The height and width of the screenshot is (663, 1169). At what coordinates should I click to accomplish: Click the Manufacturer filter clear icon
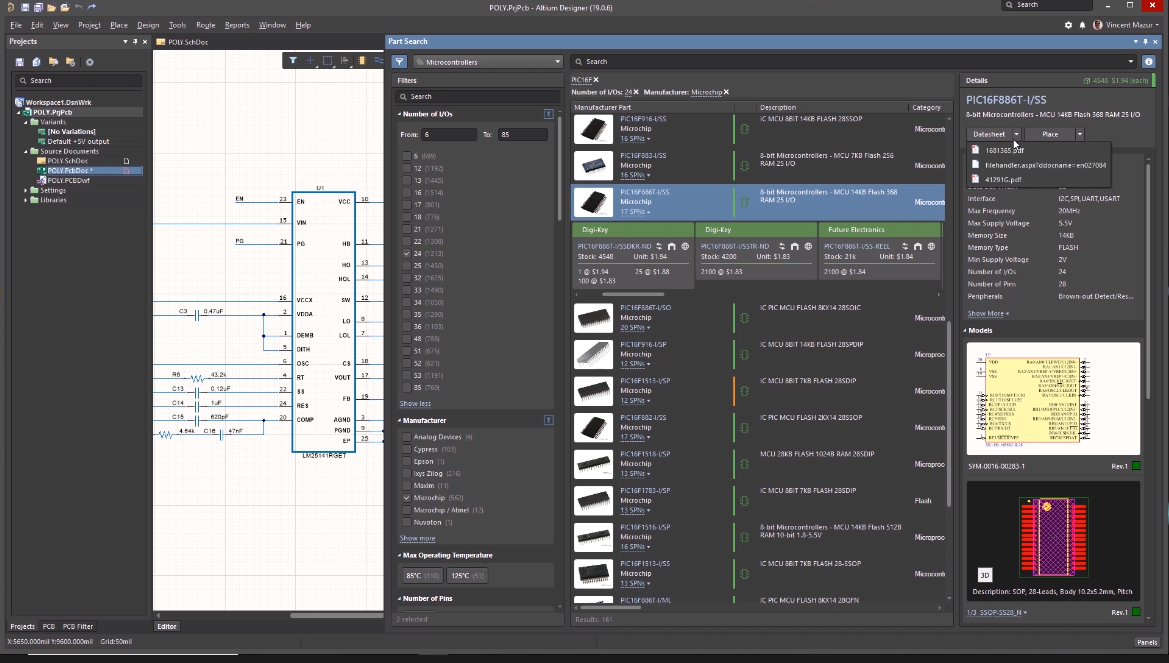[549, 421]
